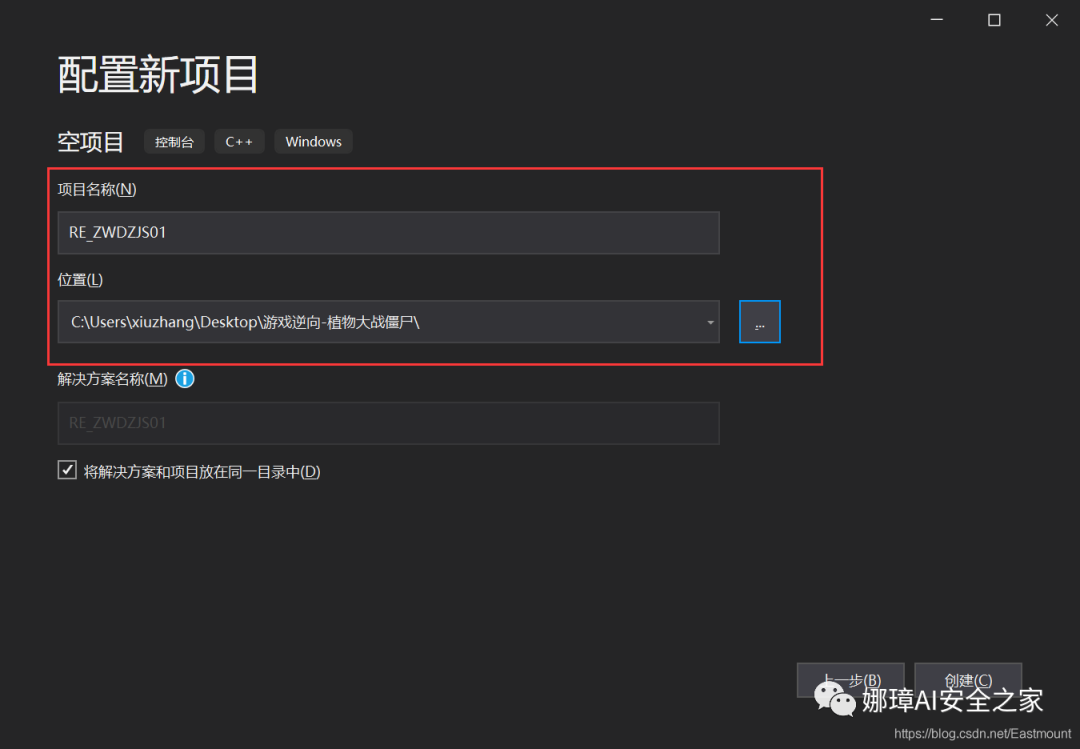Viewport: 1080px width, 749px height.
Task: Click the solution name info icon
Action: tap(185, 379)
